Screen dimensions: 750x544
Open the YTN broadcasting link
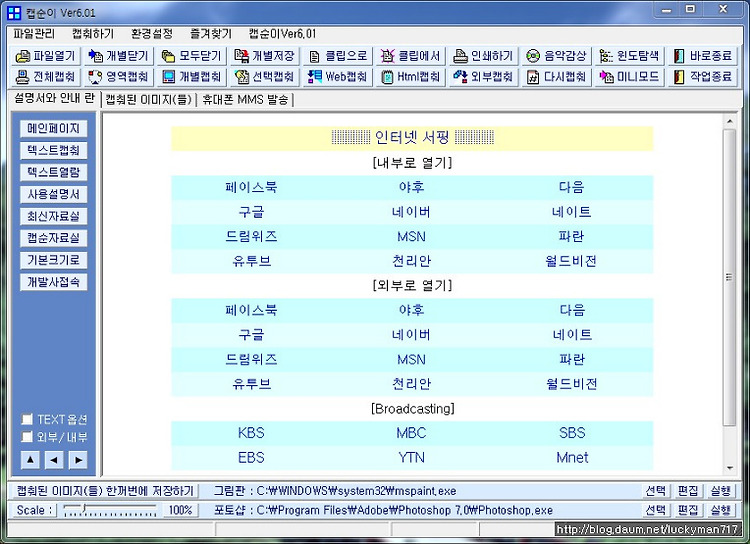tap(411, 458)
